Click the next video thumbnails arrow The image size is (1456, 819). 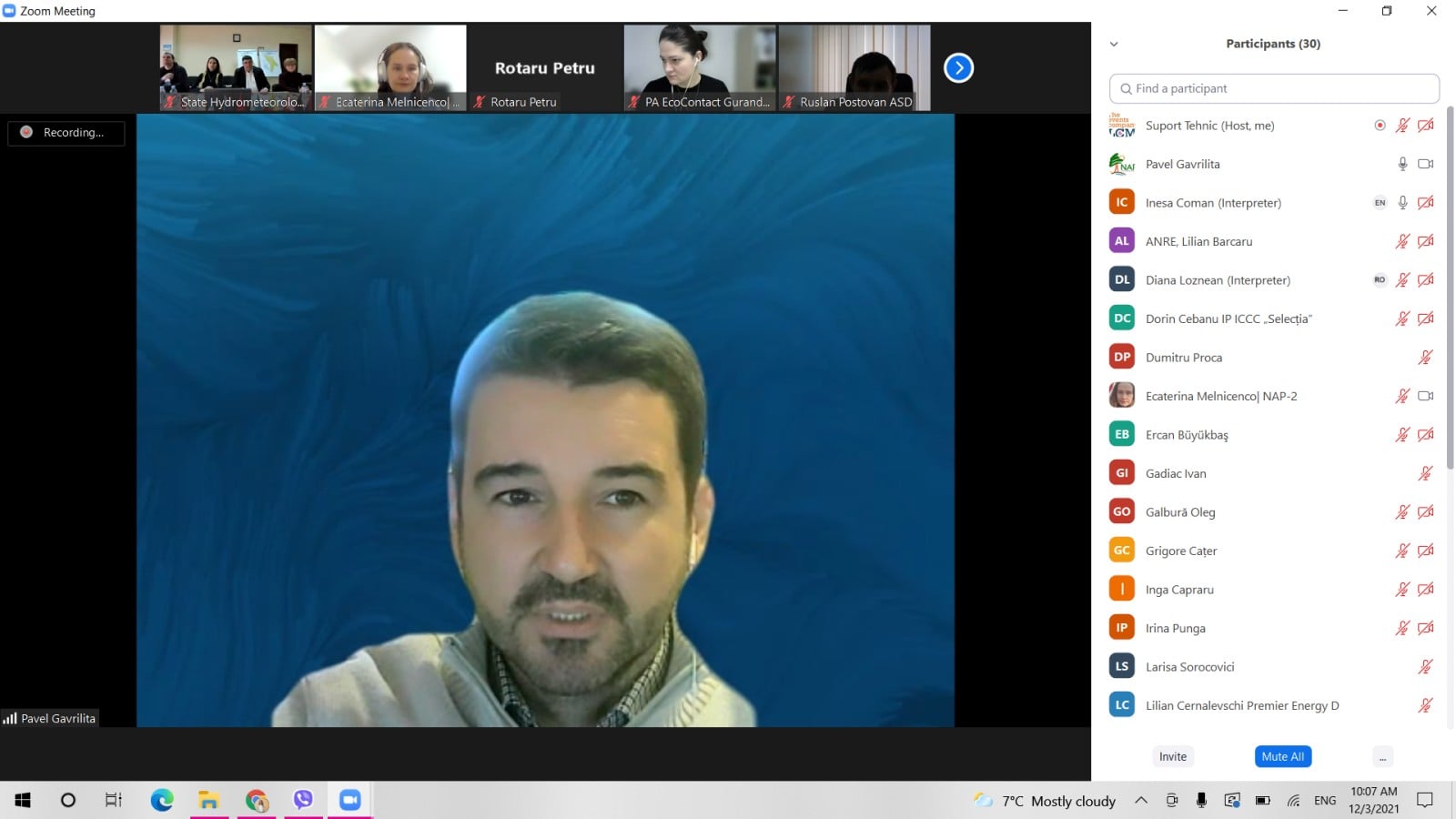coord(958,68)
